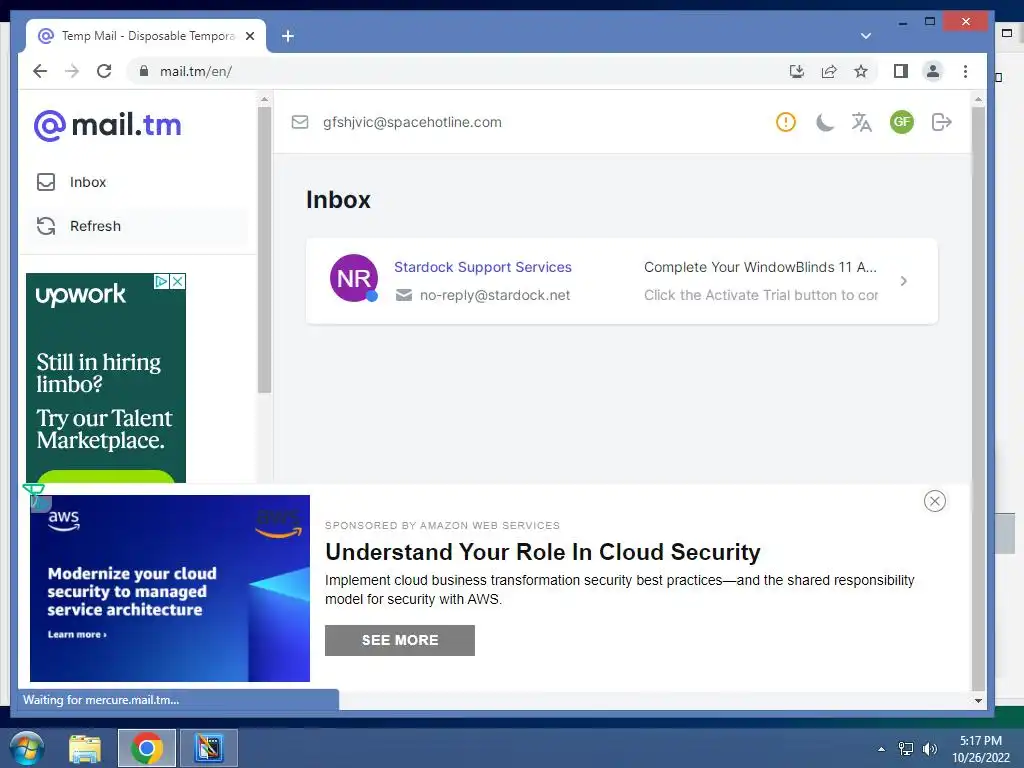Bookmark page with star icon
The image size is (1024, 768).
[x=861, y=71]
